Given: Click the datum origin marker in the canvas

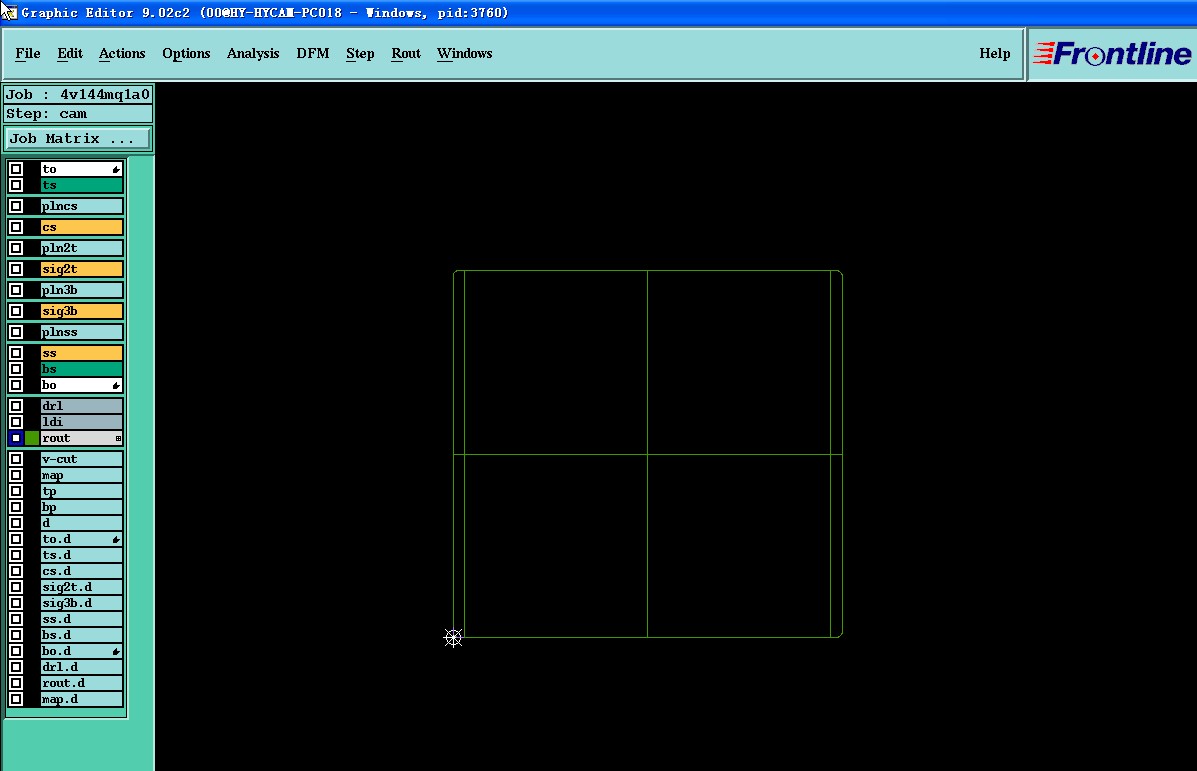Looking at the screenshot, I should pyautogui.click(x=453, y=638).
